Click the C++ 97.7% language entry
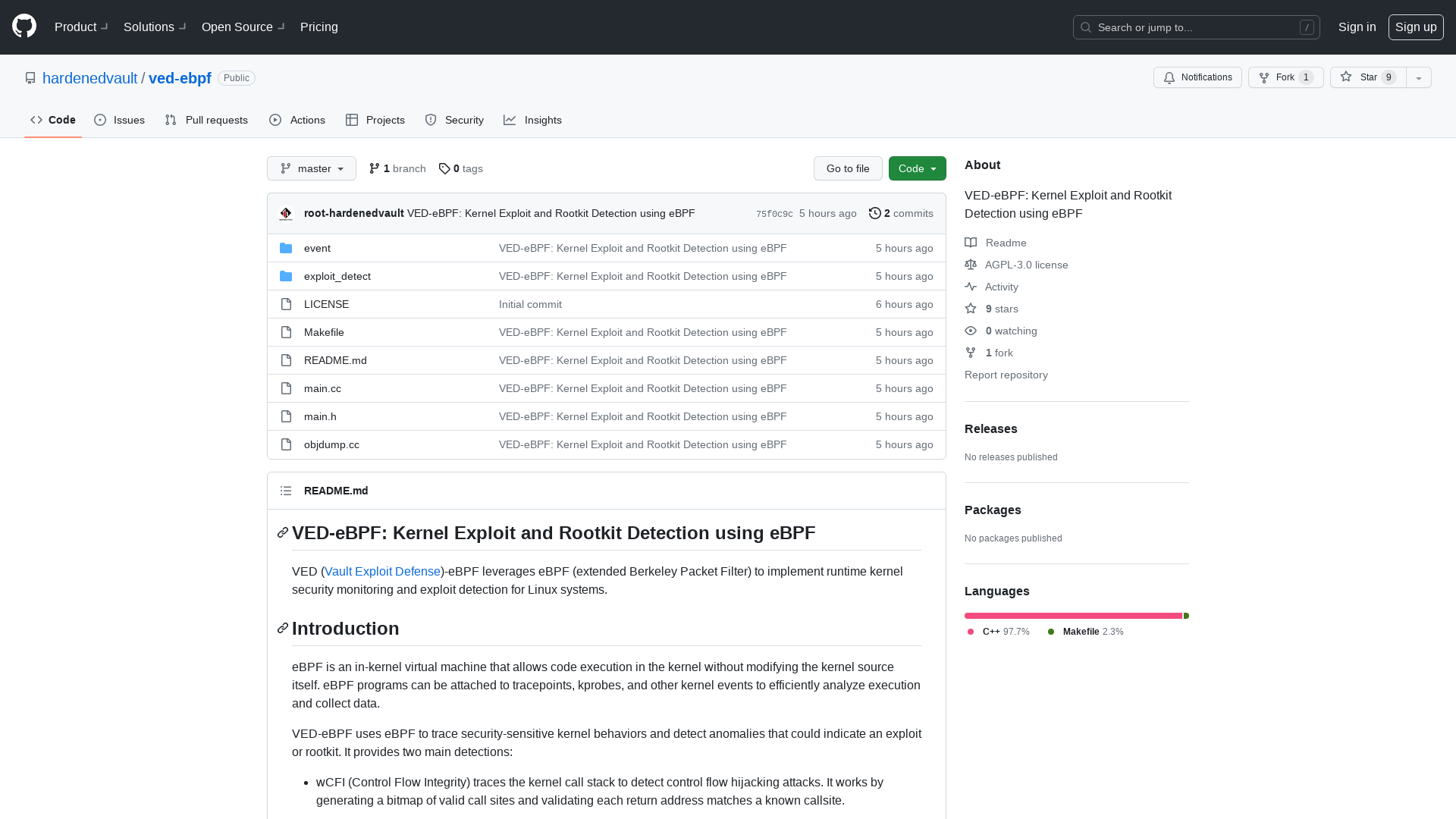 [x=999, y=632]
